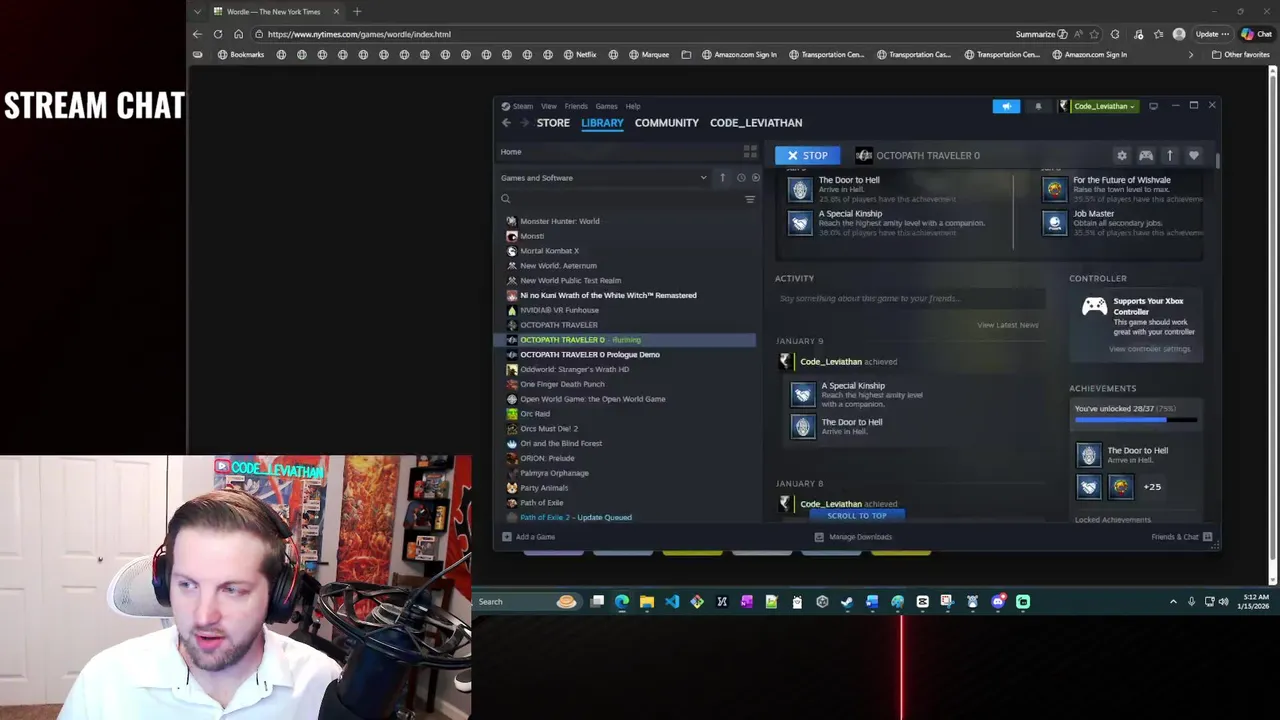
Task: Select Mortal Kombat X in library list
Action: pos(549,251)
